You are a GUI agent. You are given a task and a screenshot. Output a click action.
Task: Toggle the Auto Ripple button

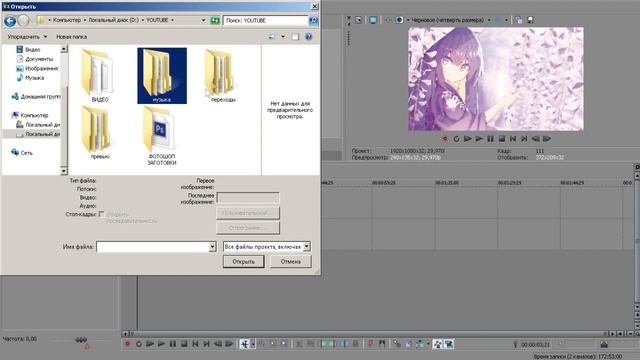420,344
